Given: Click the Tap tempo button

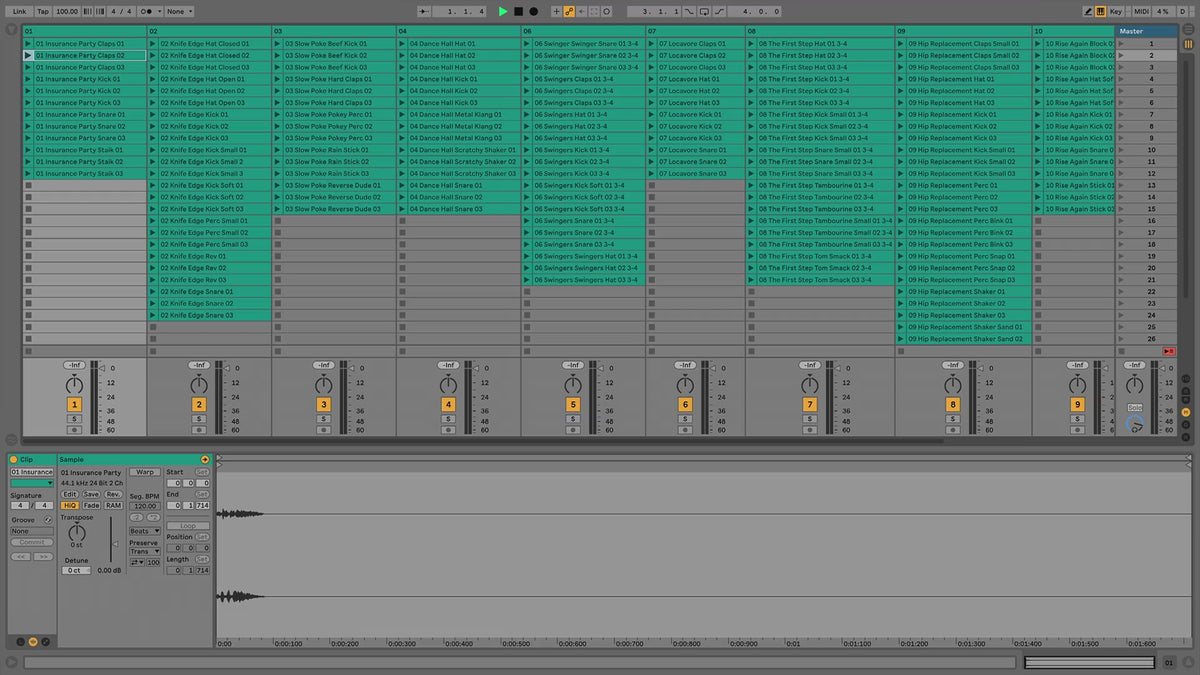Looking at the screenshot, I should (42, 11).
